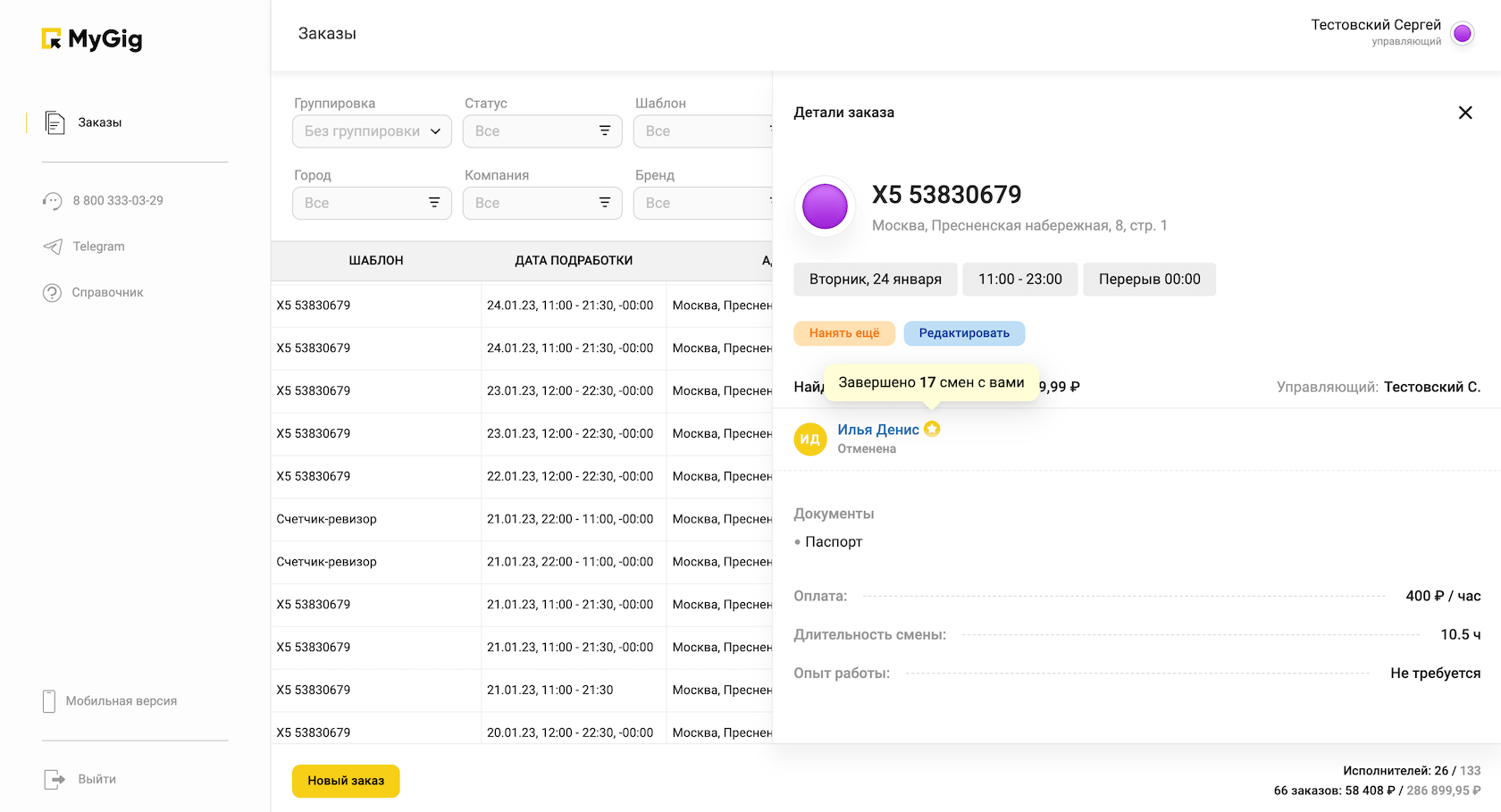
Task: Switch to Мобильная версия
Action: pyautogui.click(x=122, y=701)
